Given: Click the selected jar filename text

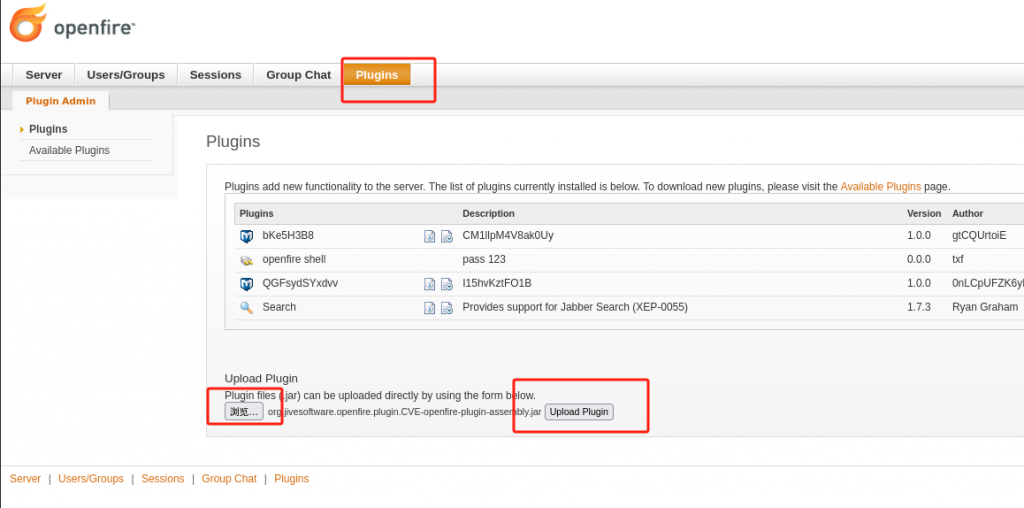Looking at the screenshot, I should 405,412.
